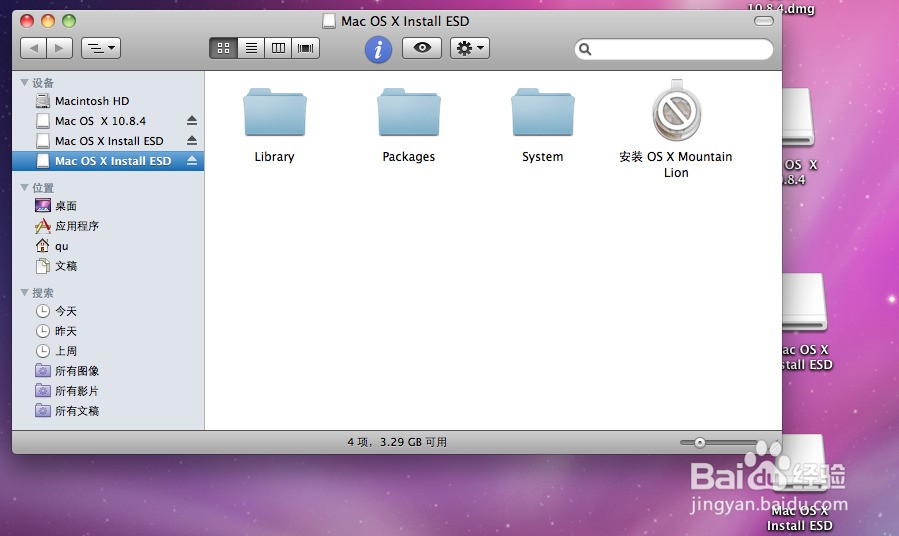Screen dimensions: 899x536
Task: Click the Library folder label
Action: tap(275, 157)
